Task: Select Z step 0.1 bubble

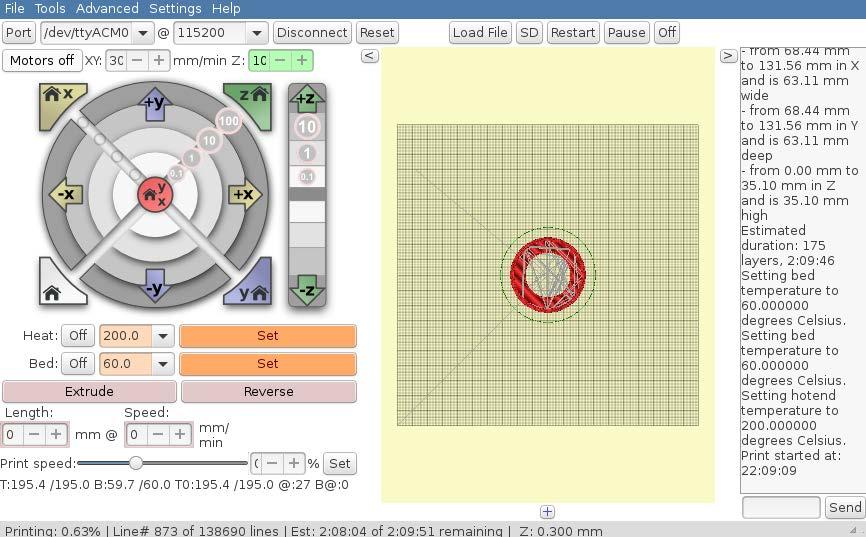Action: click(x=307, y=177)
